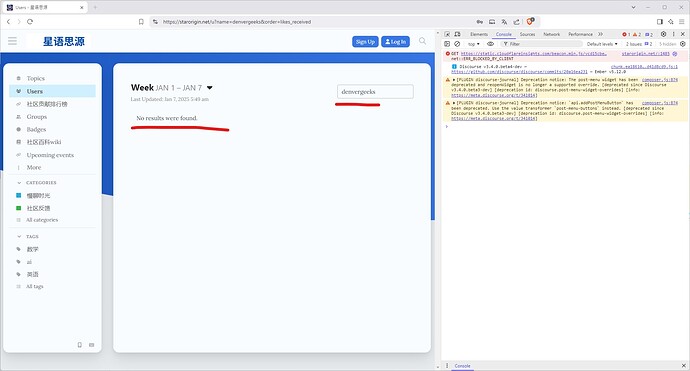Viewport: 690px width, 371px height.
Task: Open the browser main menu icon
Action: (682, 22)
